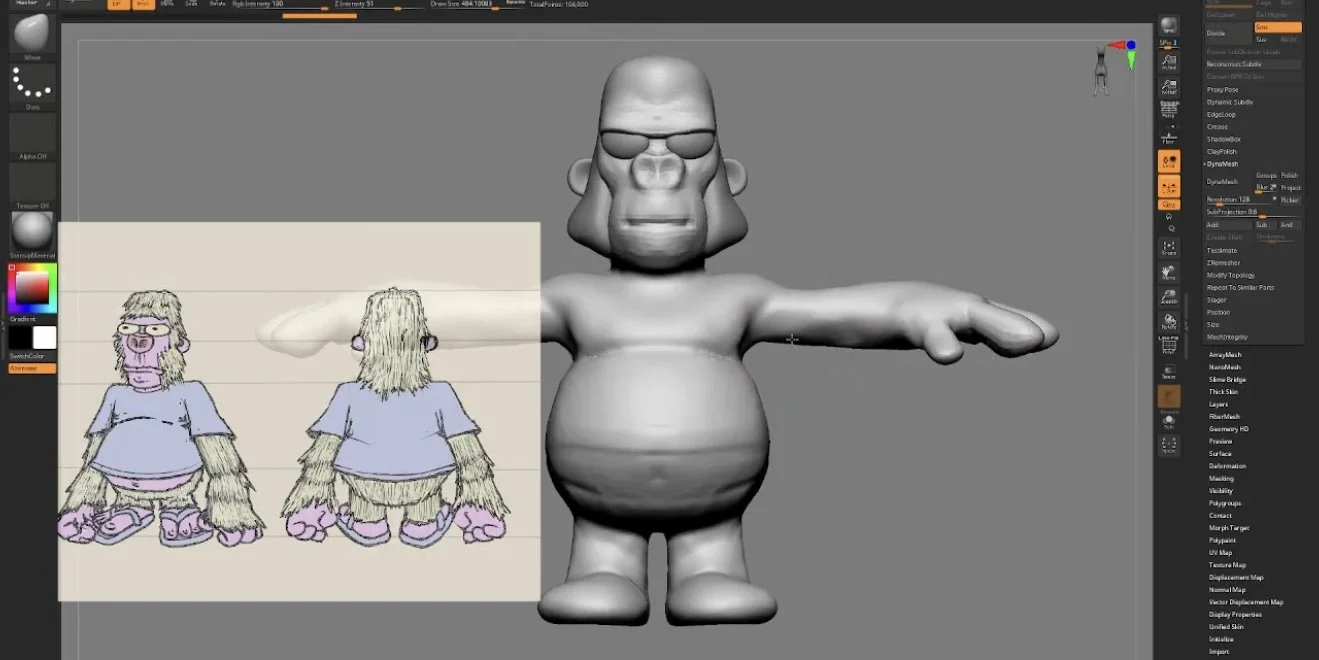Screen dimensions: 1319x660
Task: Toggle Transp transparency mode icon
Action: click(1168, 372)
